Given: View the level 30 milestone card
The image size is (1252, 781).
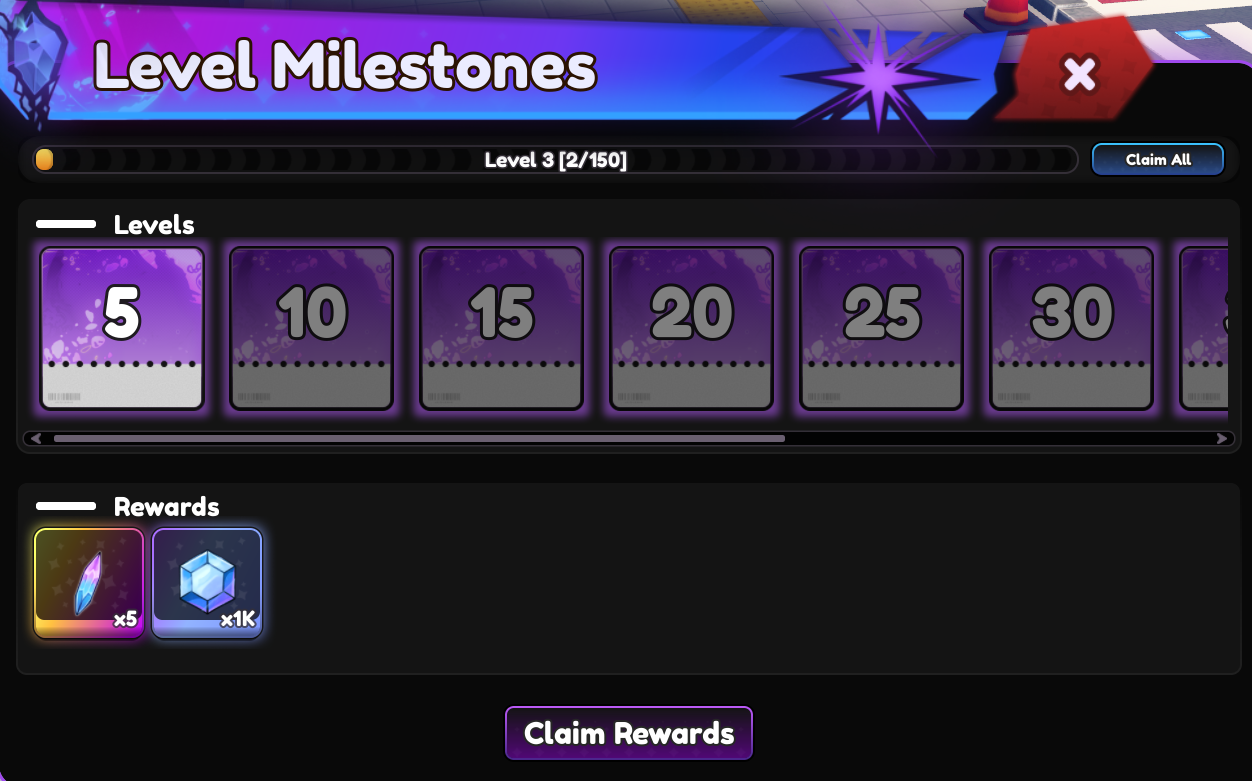Looking at the screenshot, I should pyautogui.click(x=1072, y=329).
